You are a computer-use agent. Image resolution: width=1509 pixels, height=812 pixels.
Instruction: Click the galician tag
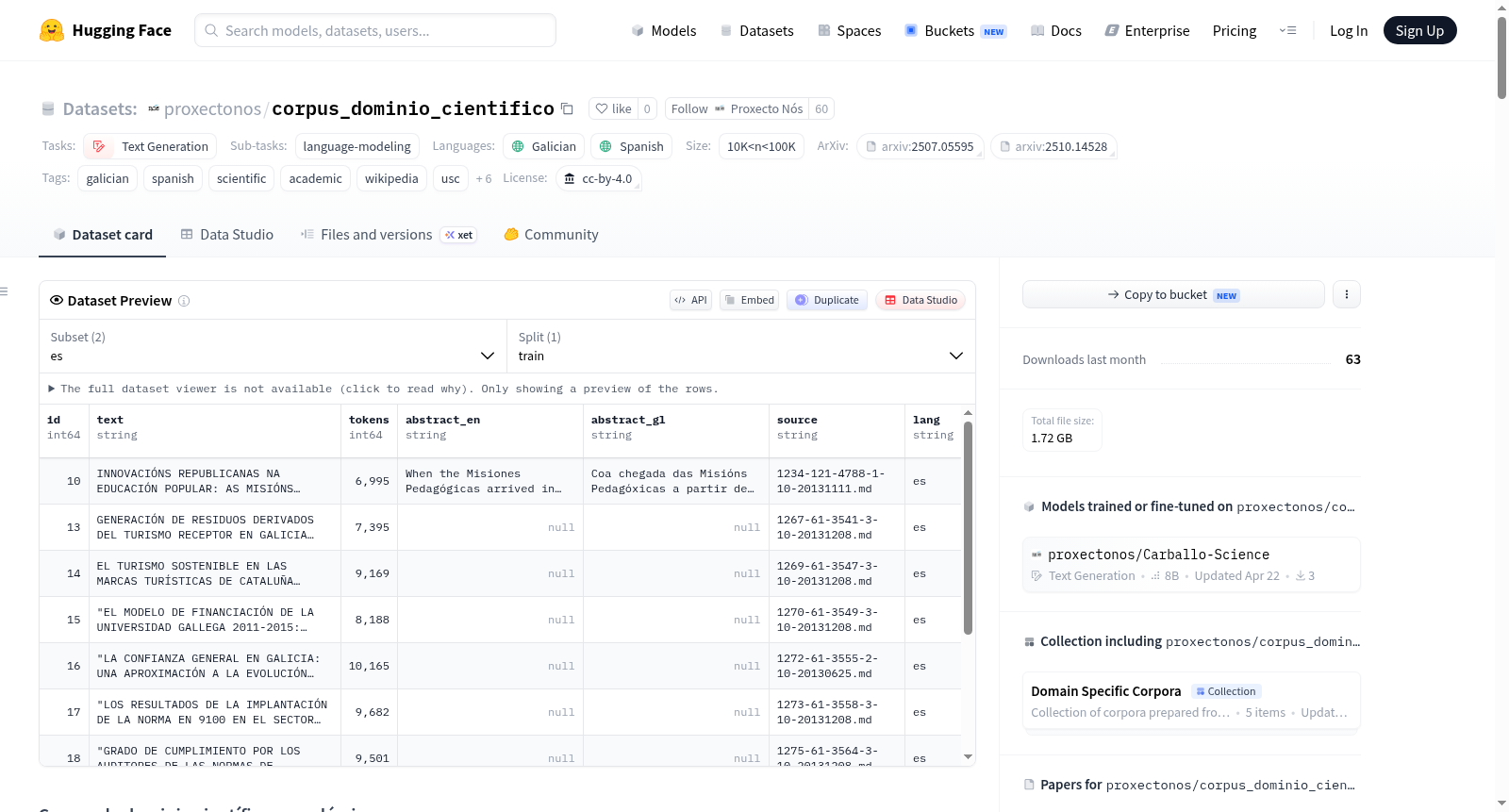coord(108,178)
